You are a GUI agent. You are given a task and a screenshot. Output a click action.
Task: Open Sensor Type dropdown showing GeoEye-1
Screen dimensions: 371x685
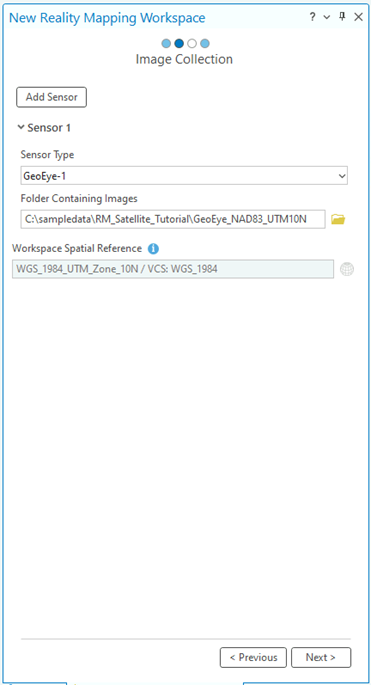[x=184, y=176]
